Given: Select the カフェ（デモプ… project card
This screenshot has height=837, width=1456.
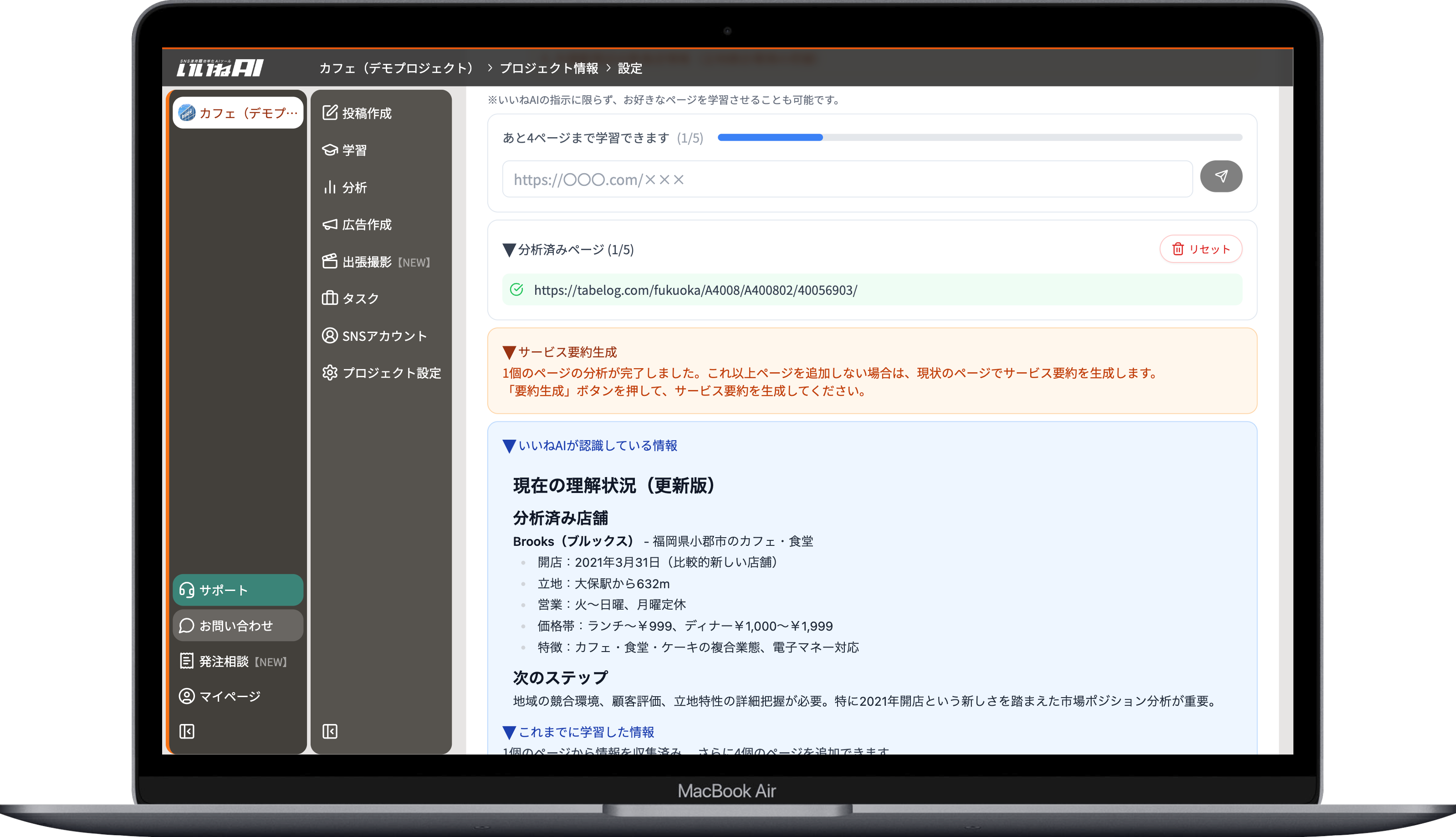Looking at the screenshot, I should (x=238, y=113).
